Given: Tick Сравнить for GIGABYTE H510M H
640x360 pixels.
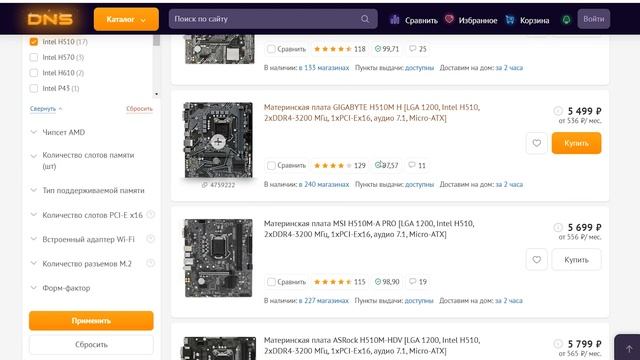Looking at the screenshot, I should coord(271,165).
